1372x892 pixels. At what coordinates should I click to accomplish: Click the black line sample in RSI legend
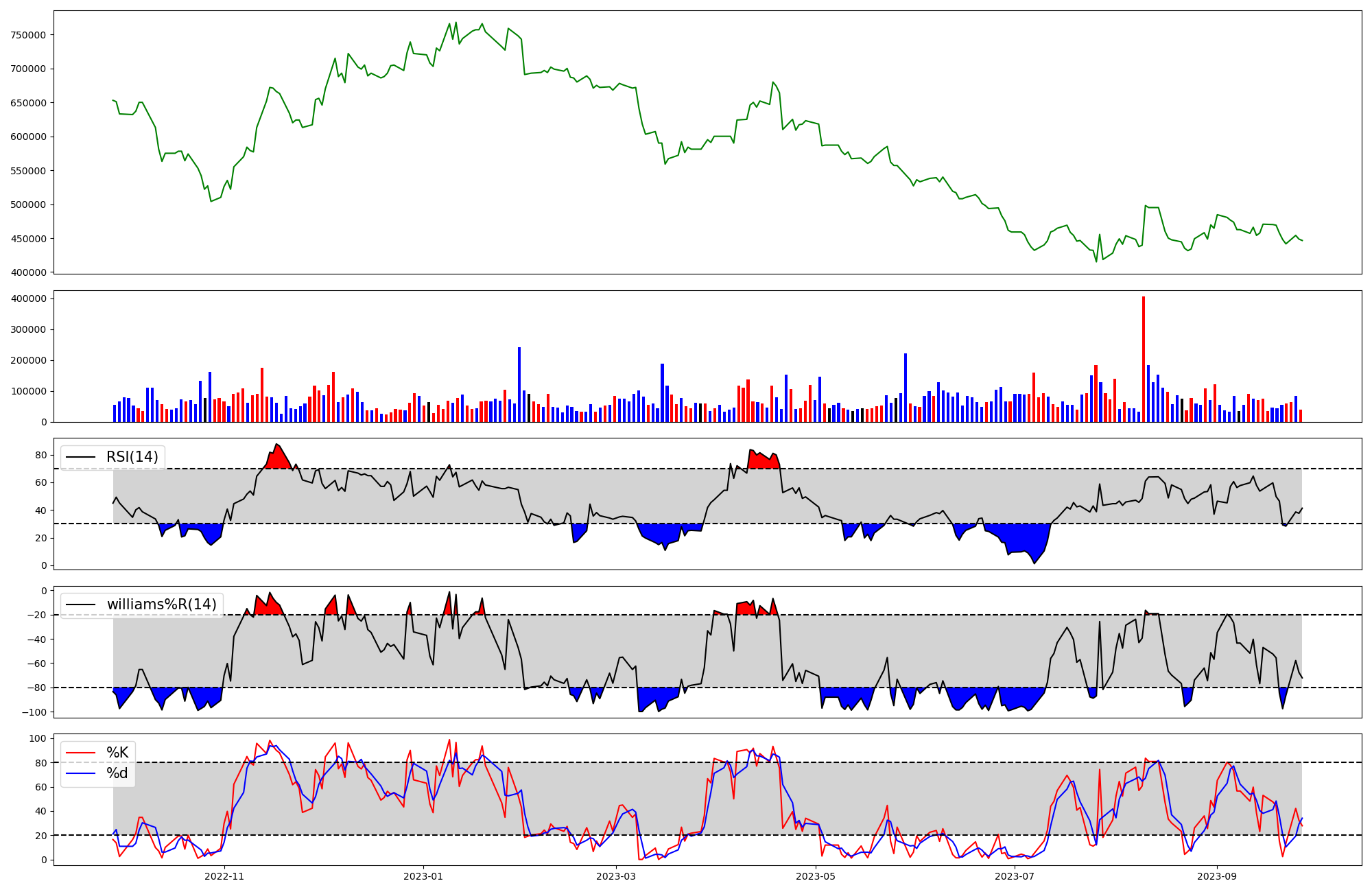80,457
